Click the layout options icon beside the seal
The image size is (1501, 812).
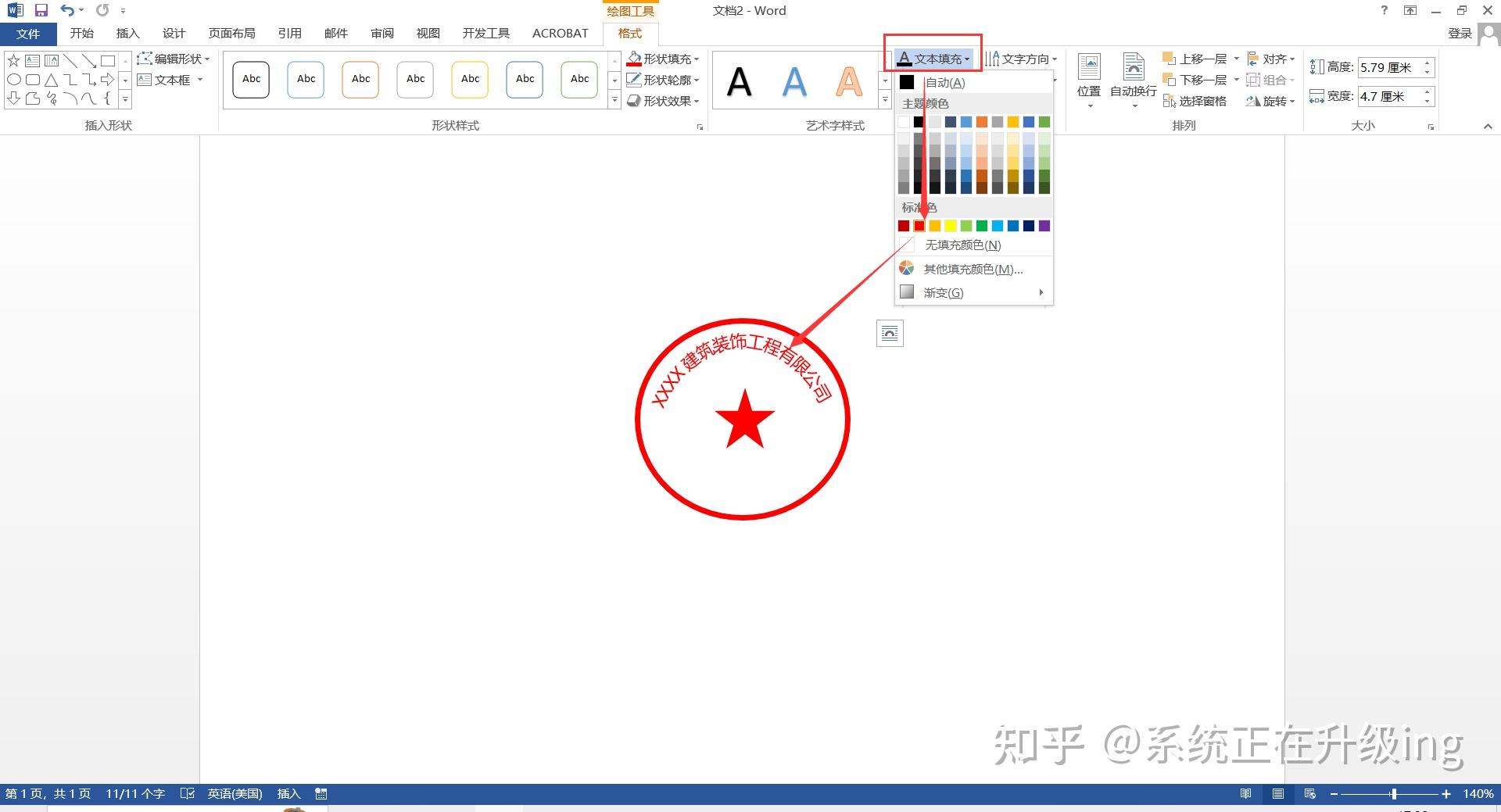890,334
